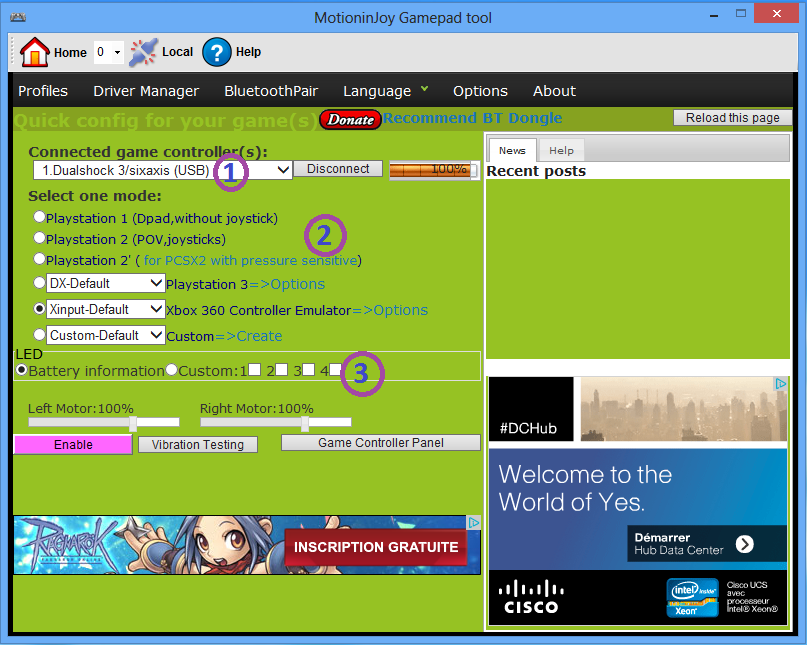The height and width of the screenshot is (645, 807).
Task: Open the Custom-Default dropdown list
Action: pyautogui.click(x=156, y=336)
